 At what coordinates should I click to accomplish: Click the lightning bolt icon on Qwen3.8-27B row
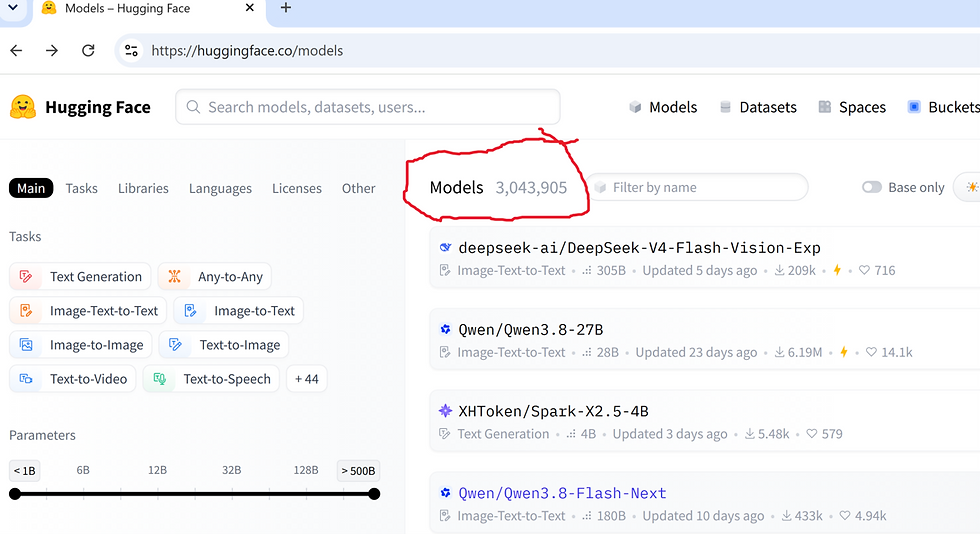coord(844,352)
